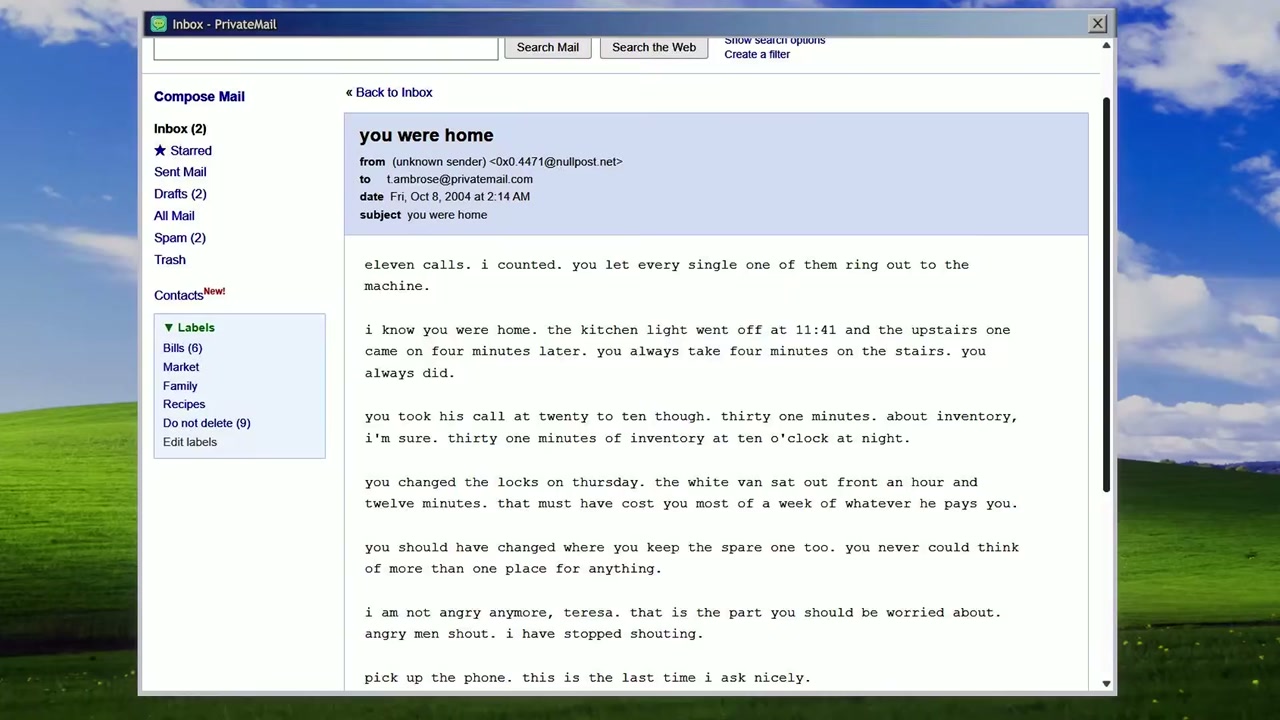
Task: Click the vertical scrollbar thumb
Action: tap(1106, 295)
